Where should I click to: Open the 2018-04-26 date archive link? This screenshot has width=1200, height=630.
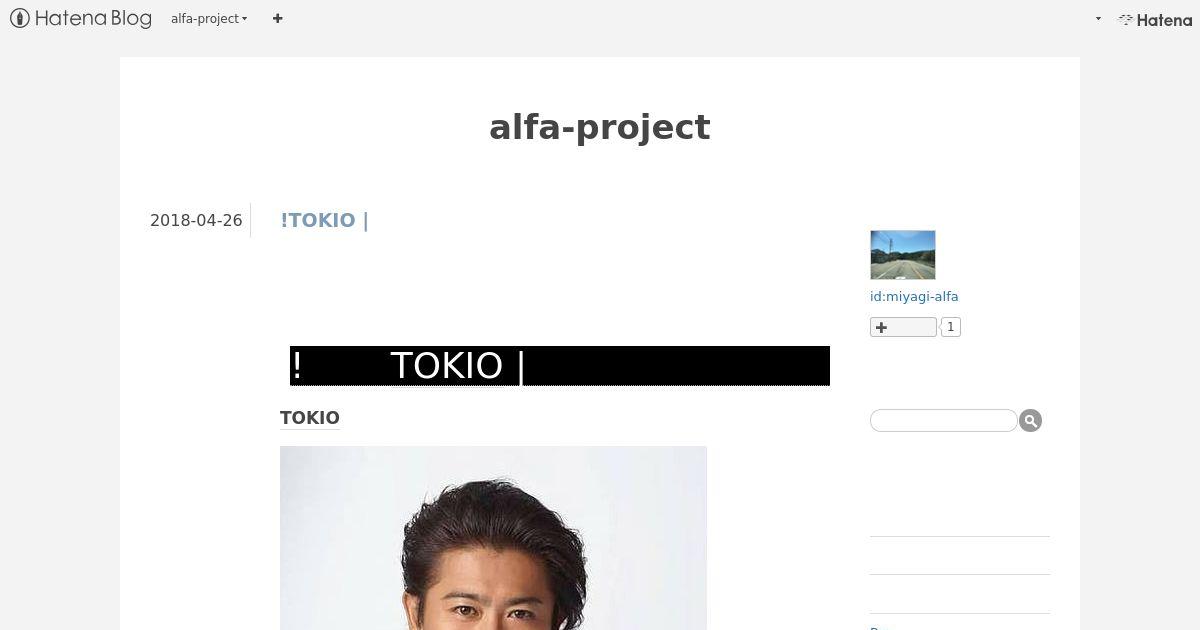(196, 220)
